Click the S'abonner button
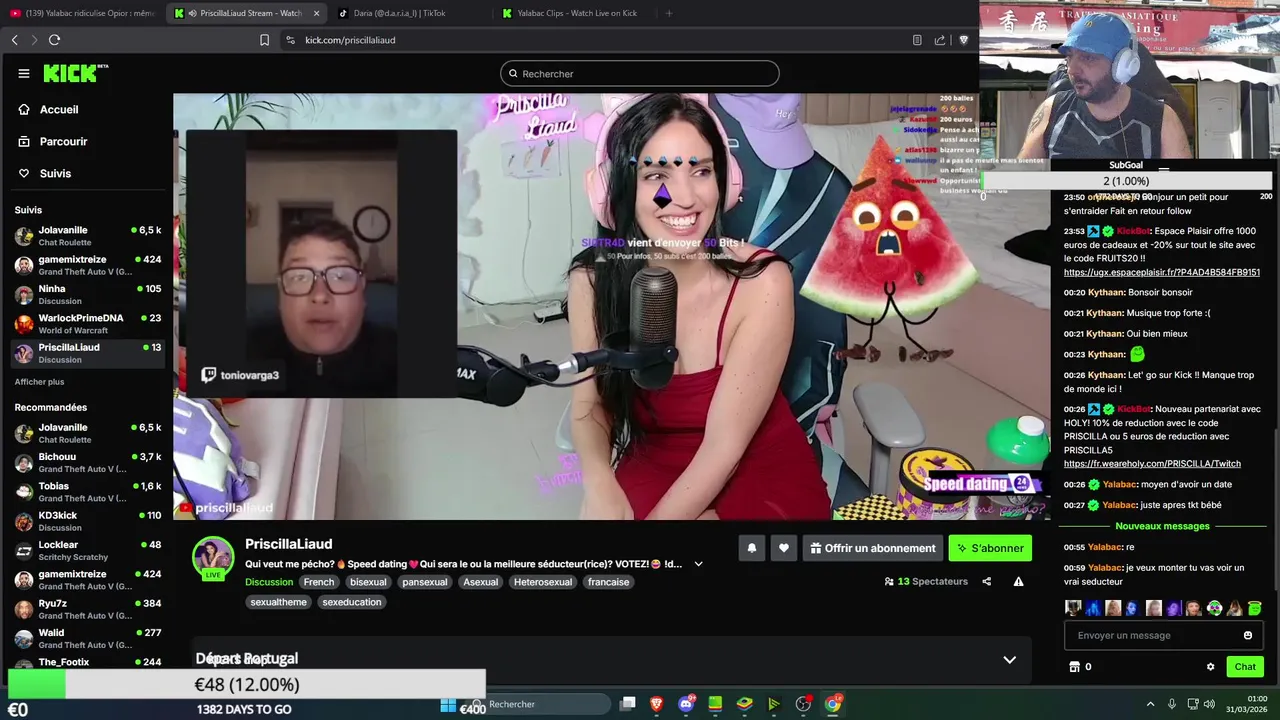 pos(990,548)
